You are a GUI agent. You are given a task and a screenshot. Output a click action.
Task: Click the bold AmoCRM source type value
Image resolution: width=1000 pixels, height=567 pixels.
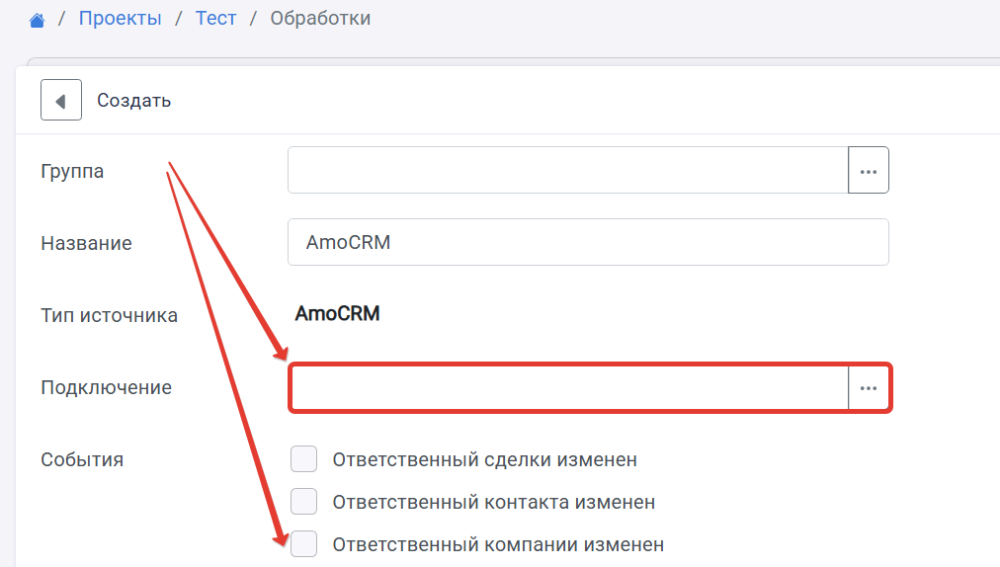[337, 314]
